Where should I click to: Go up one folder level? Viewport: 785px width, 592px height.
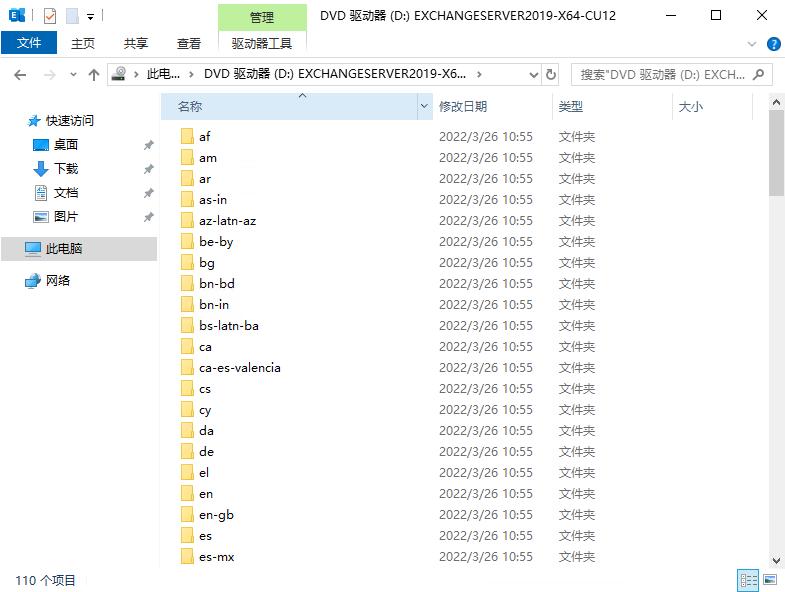[x=94, y=75]
